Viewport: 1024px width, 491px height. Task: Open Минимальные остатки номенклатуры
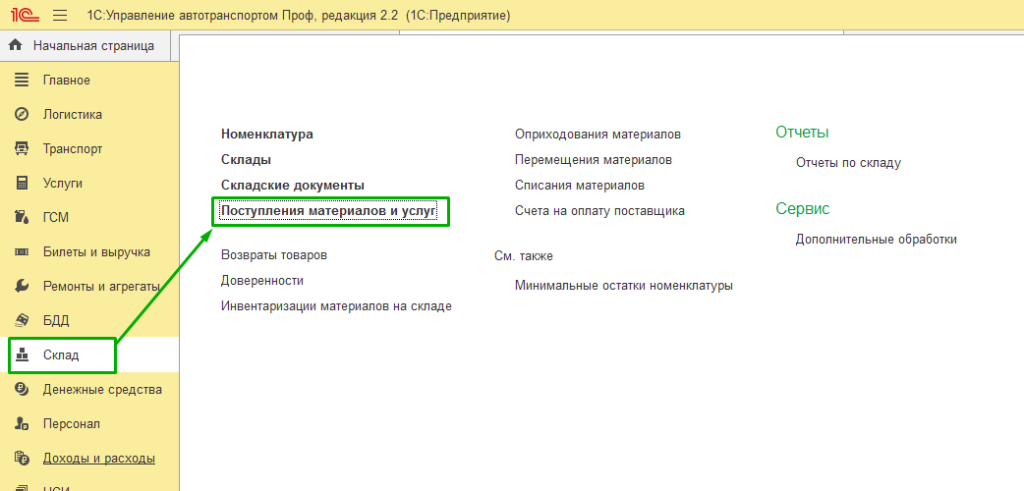(x=623, y=285)
